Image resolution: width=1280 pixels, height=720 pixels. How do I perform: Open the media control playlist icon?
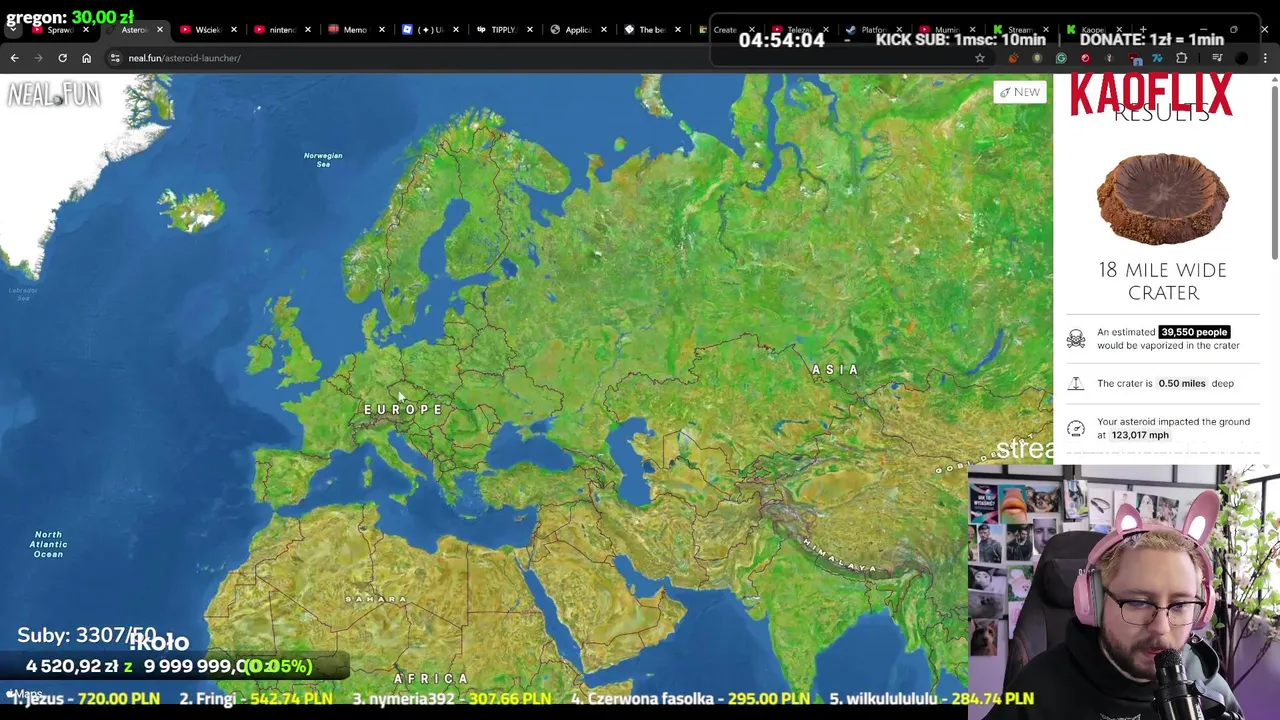[x=1217, y=58]
